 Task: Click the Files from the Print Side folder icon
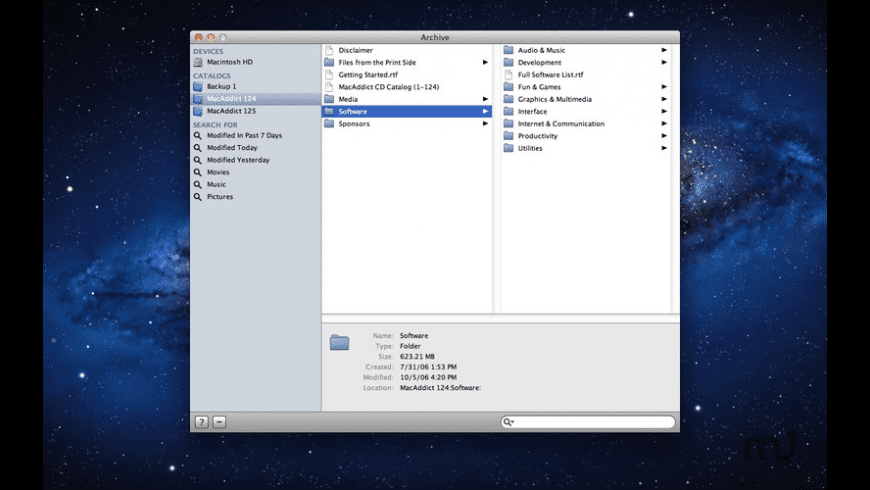[x=329, y=62]
